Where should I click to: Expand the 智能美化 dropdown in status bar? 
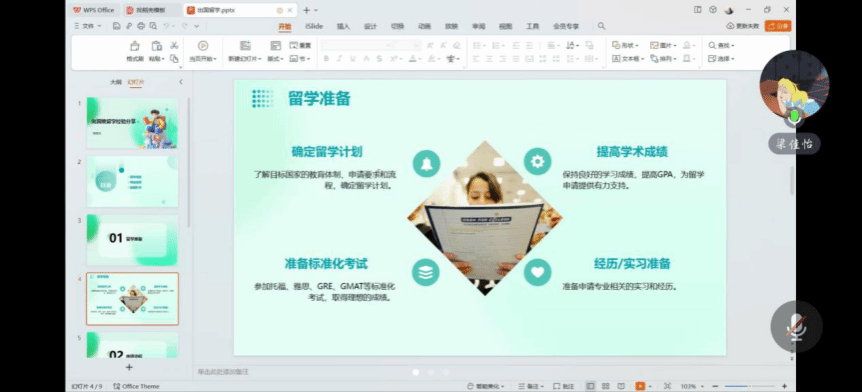coord(485,386)
